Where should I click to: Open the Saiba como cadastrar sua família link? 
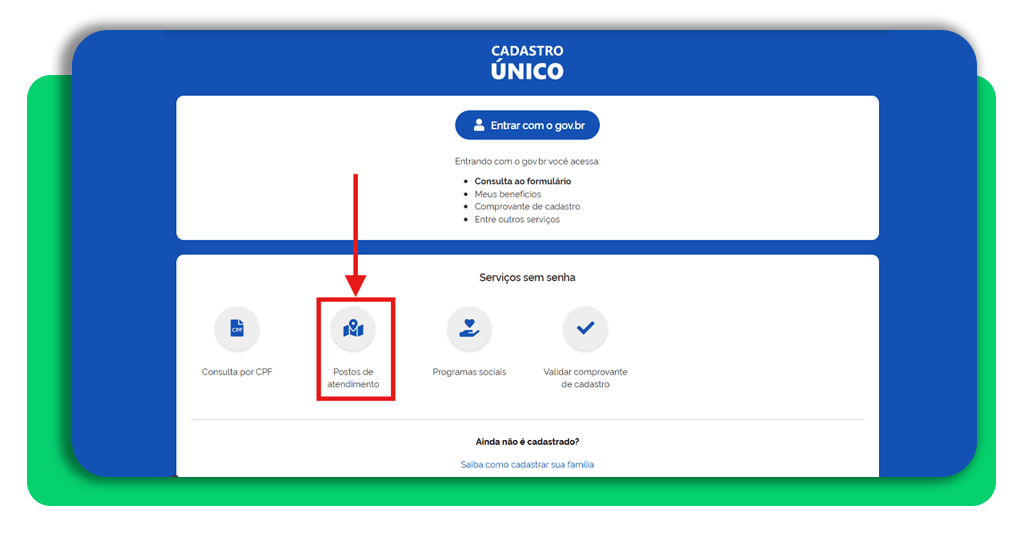527,465
